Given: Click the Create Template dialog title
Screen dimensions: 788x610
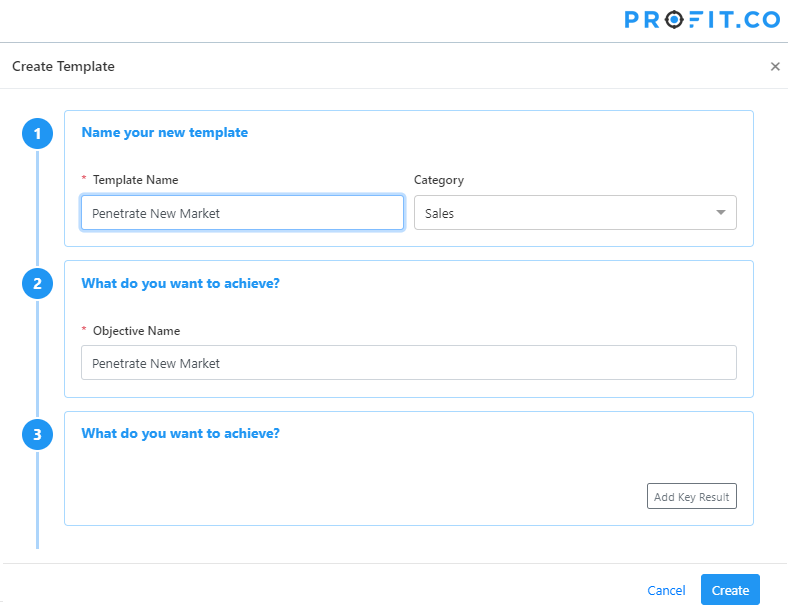Looking at the screenshot, I should 63,66.
